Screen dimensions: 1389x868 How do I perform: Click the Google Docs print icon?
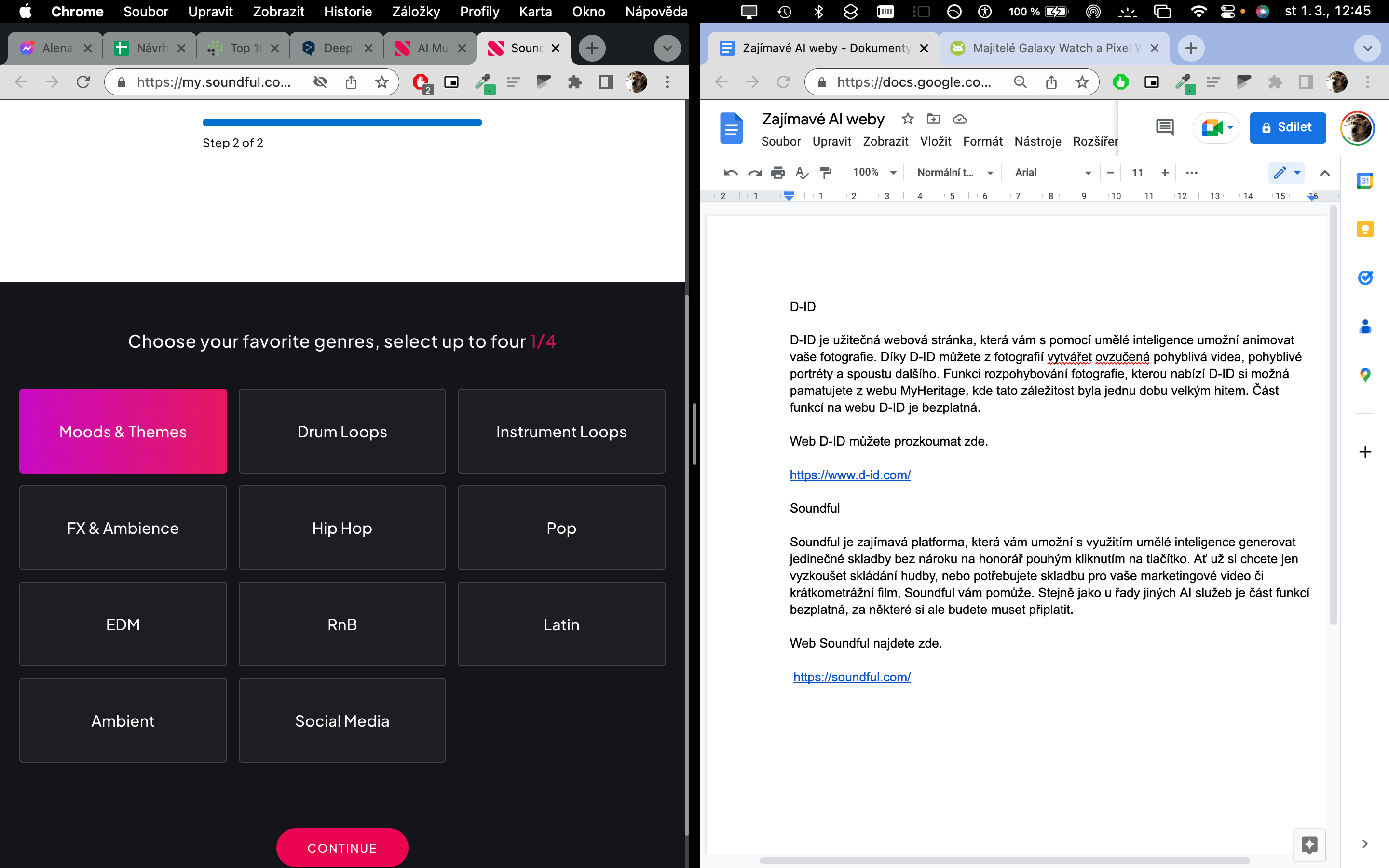(778, 173)
